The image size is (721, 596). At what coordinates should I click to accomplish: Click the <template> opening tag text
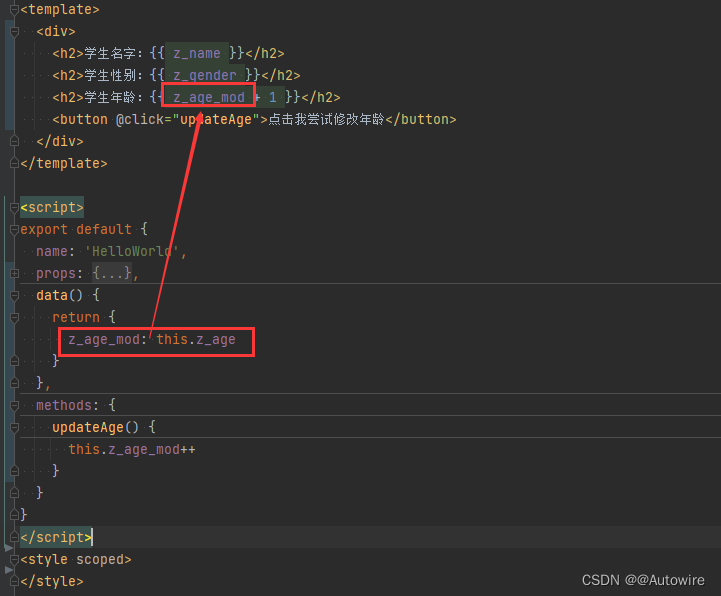click(60, 9)
